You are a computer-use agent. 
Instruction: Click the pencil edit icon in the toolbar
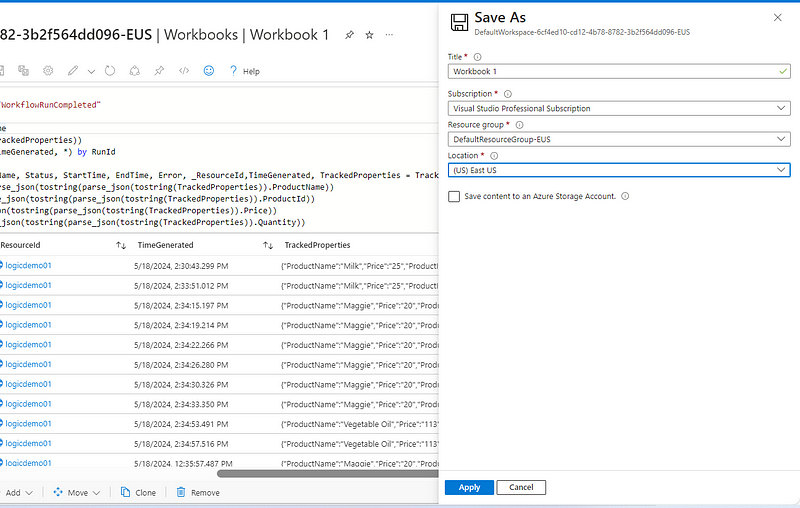click(x=73, y=70)
